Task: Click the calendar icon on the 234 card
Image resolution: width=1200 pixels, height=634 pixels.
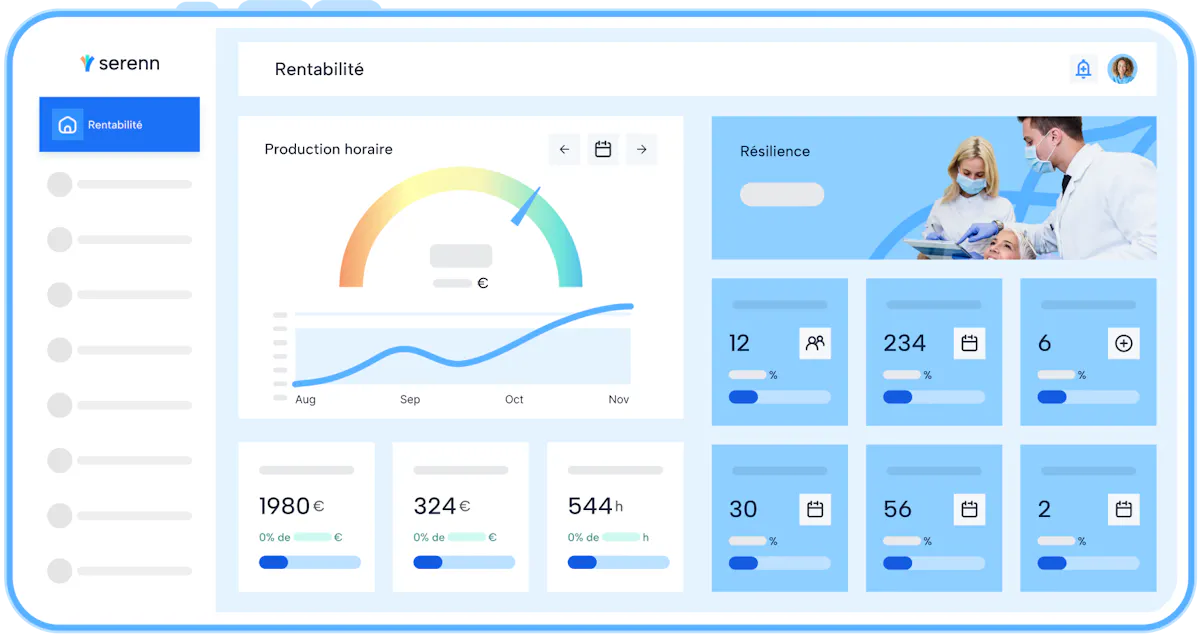Action: click(969, 343)
